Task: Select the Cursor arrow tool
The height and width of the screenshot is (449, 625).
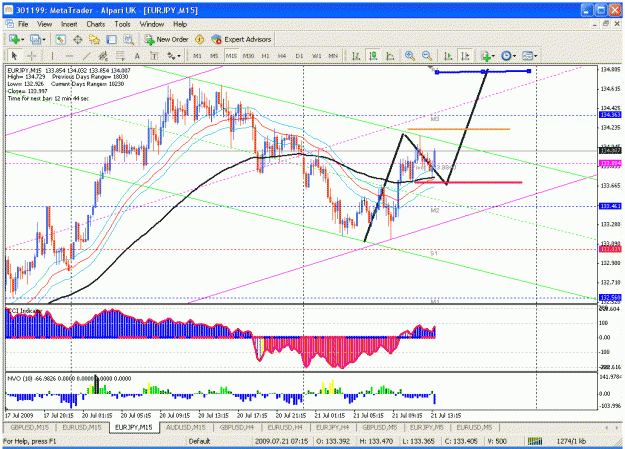Action: point(15,56)
